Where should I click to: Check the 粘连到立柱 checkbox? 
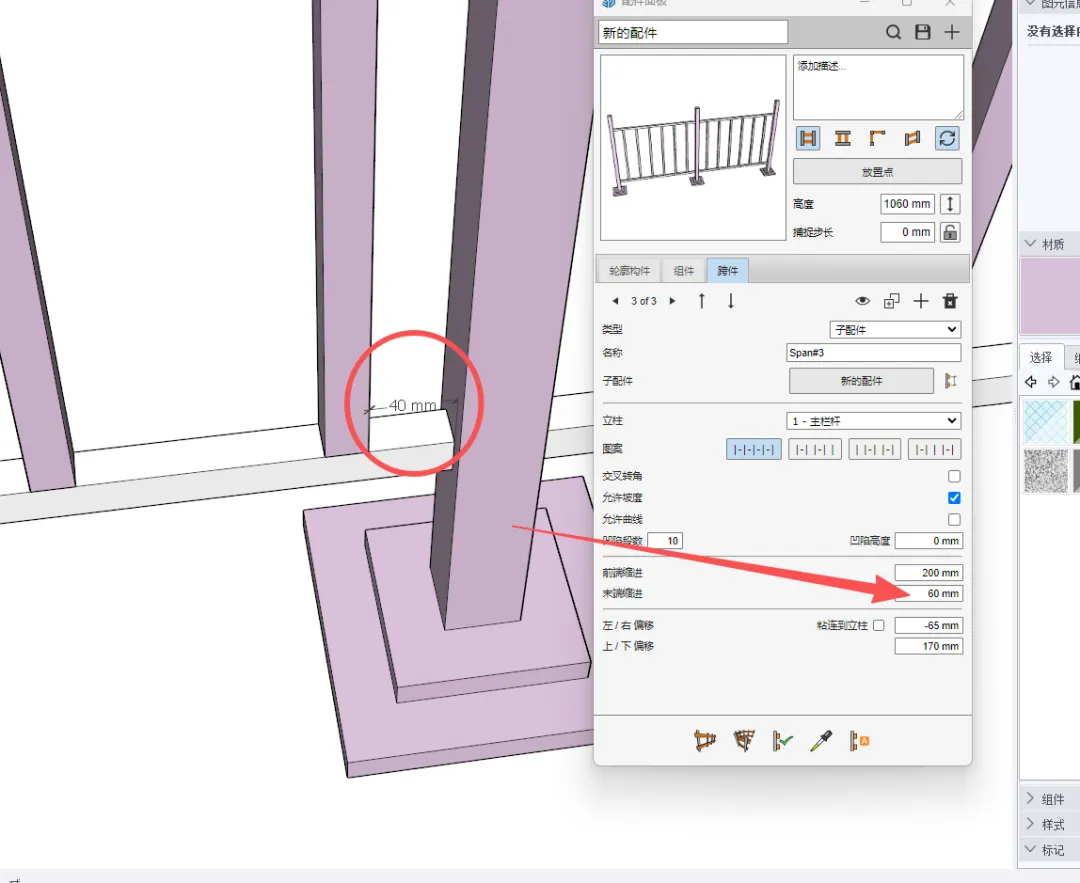[x=878, y=625]
